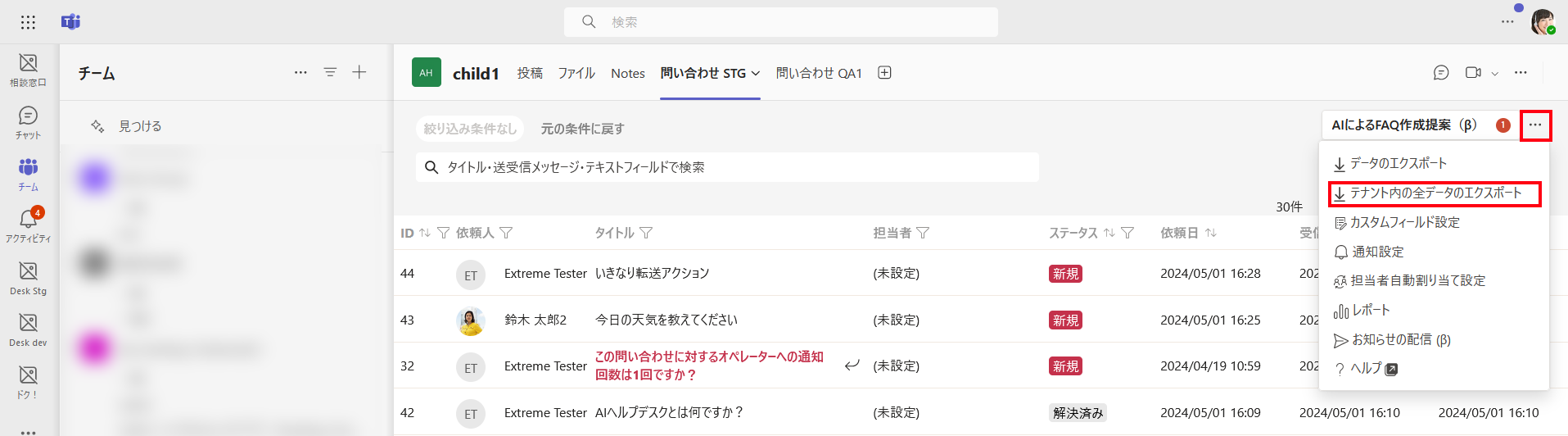Image resolution: width=1568 pixels, height=436 pixels.
Task: Click the filter icon in チーム panel
Action: (330, 72)
